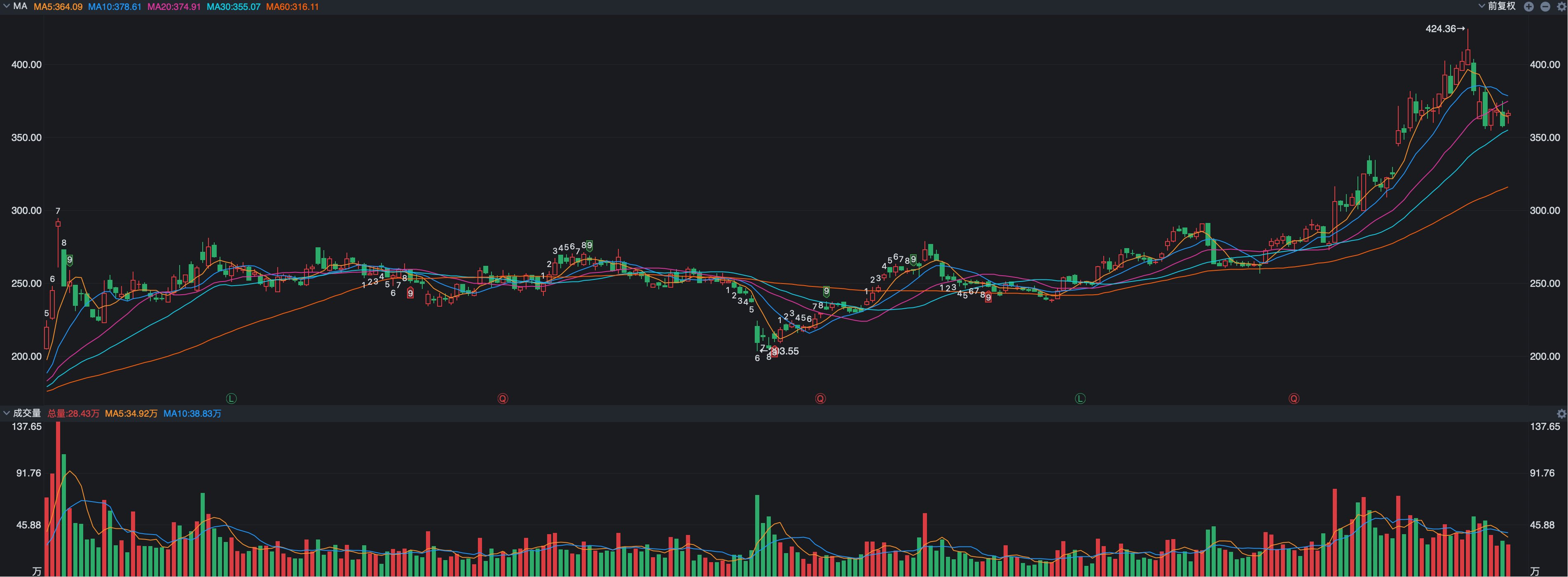This screenshot has width=1568, height=577.
Task: Click the 424.36 high price label
Action: (x=1441, y=28)
